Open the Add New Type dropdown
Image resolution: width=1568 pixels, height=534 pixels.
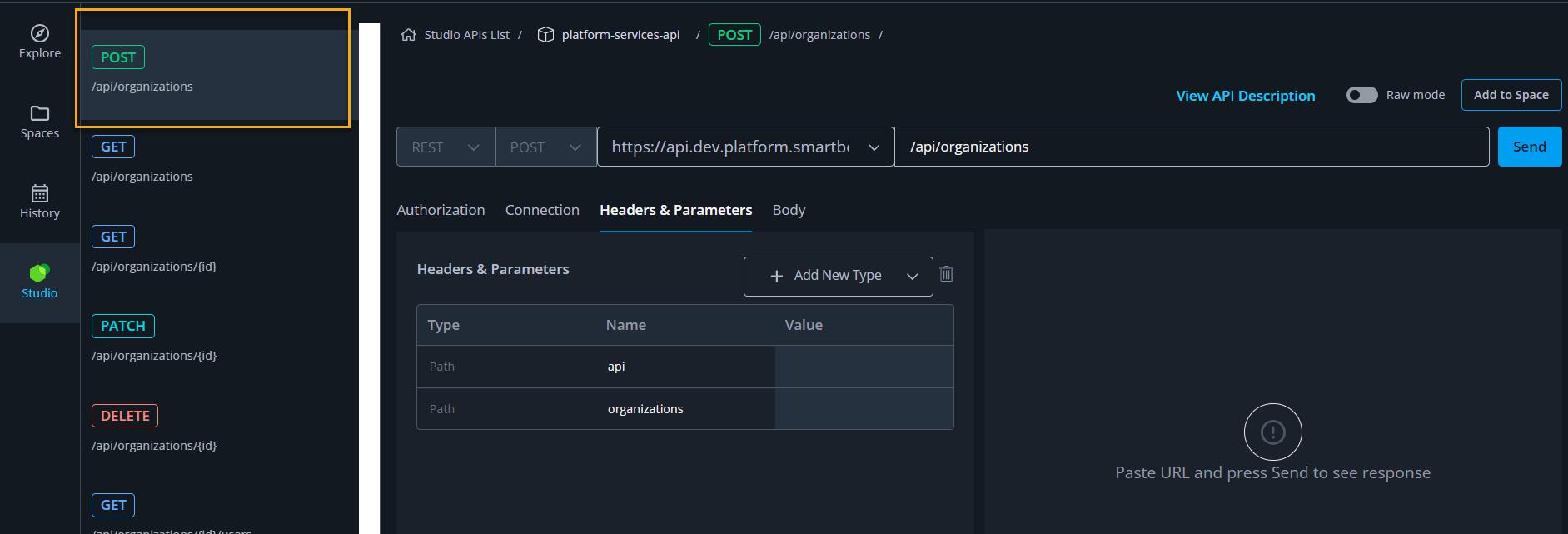[838, 276]
